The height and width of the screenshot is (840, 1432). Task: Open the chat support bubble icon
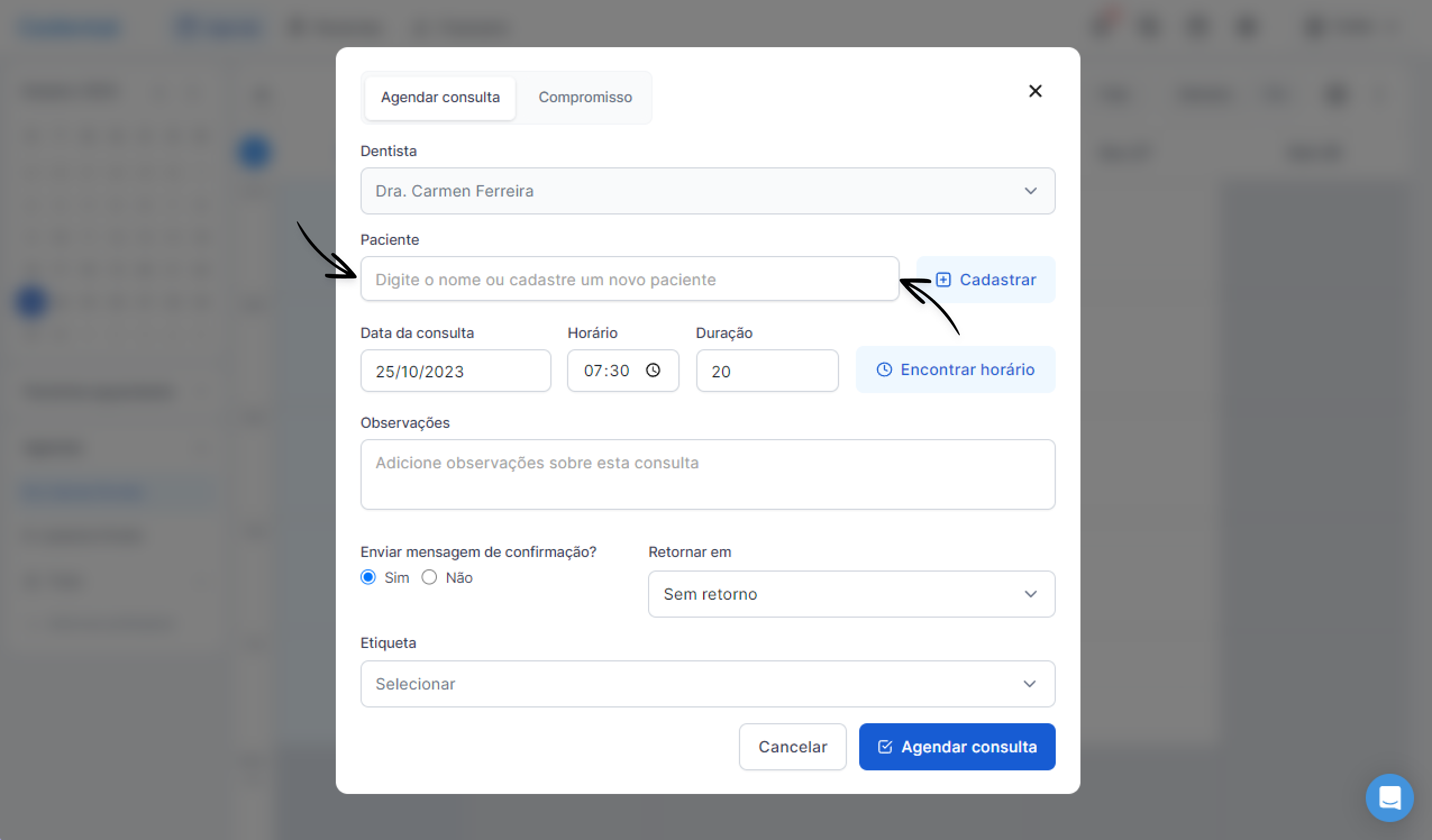1389,797
